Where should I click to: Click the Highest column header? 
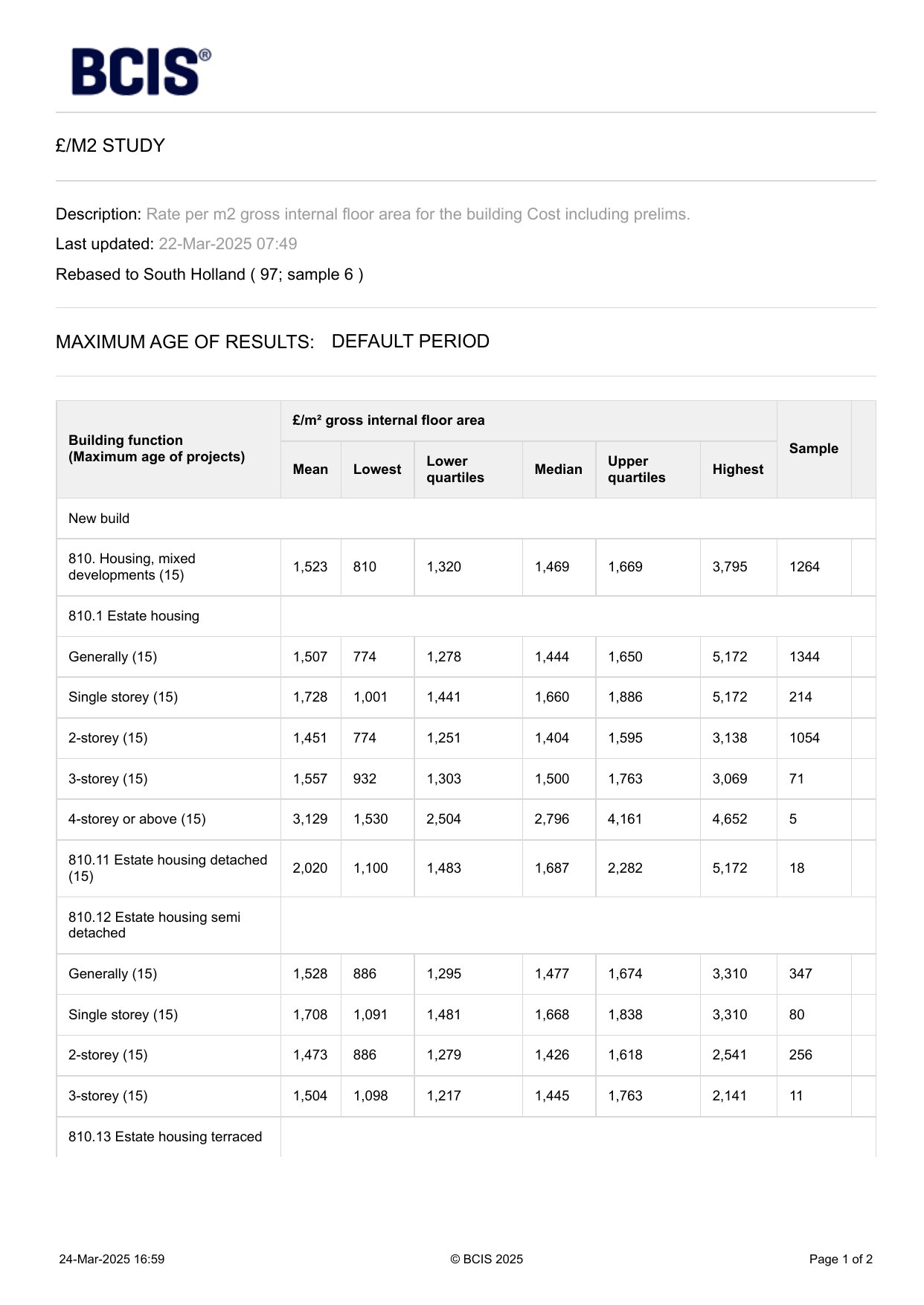(x=737, y=469)
